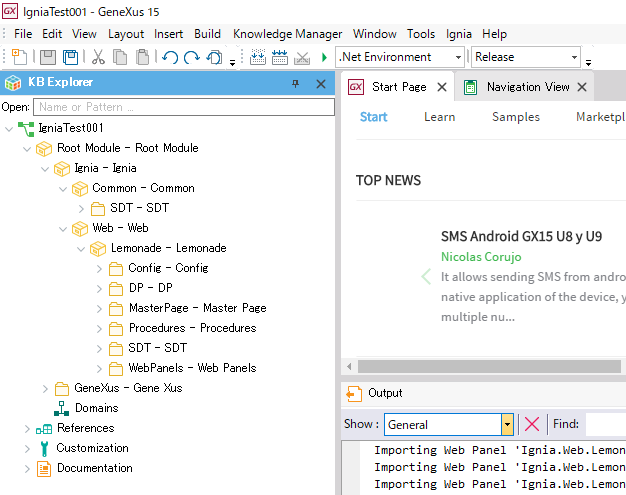The height and width of the screenshot is (495, 626).
Task: Pin the KB Explorer panel
Action: (295, 83)
